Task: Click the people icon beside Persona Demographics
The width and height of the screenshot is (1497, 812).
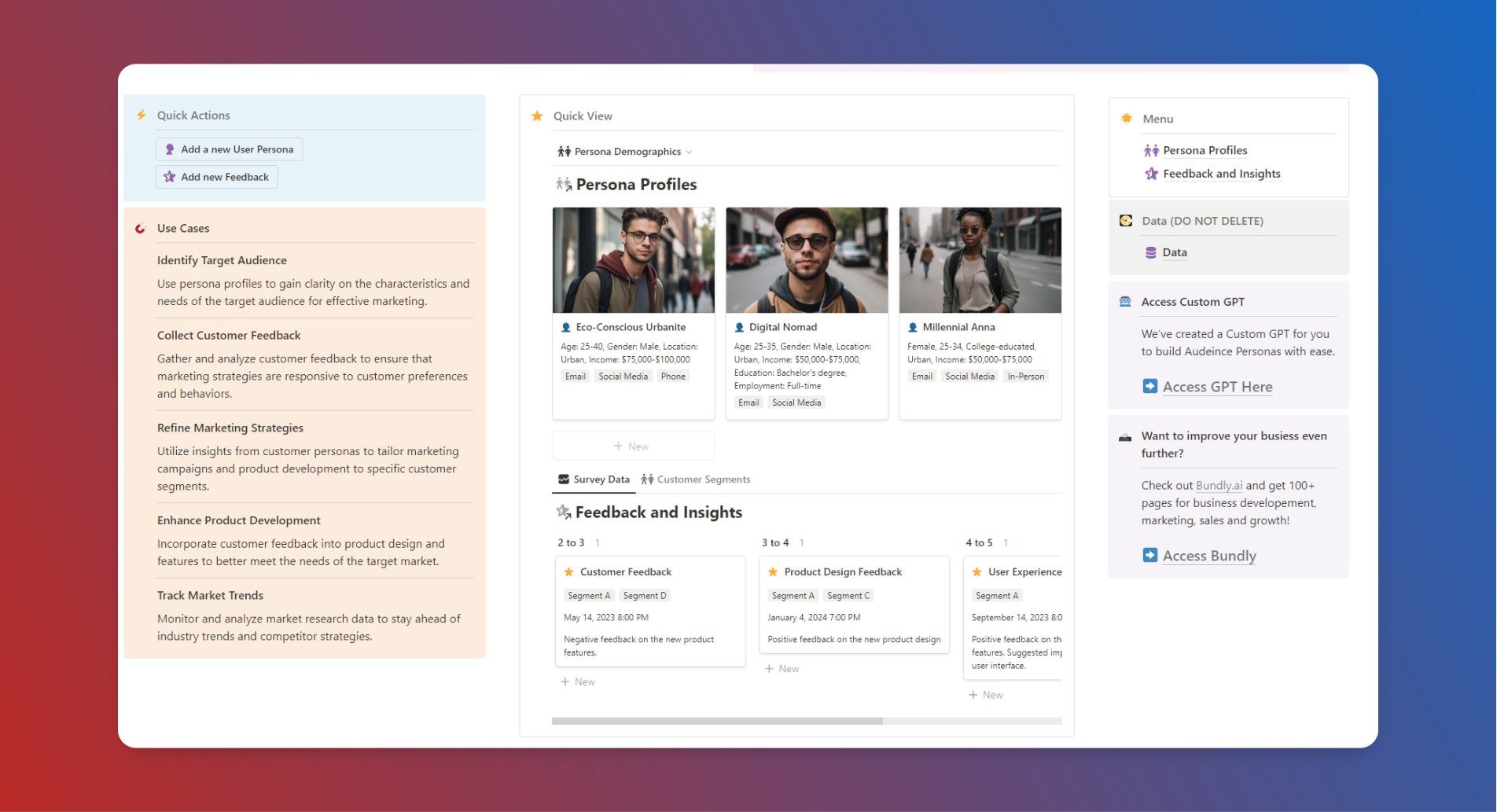Action: [564, 152]
